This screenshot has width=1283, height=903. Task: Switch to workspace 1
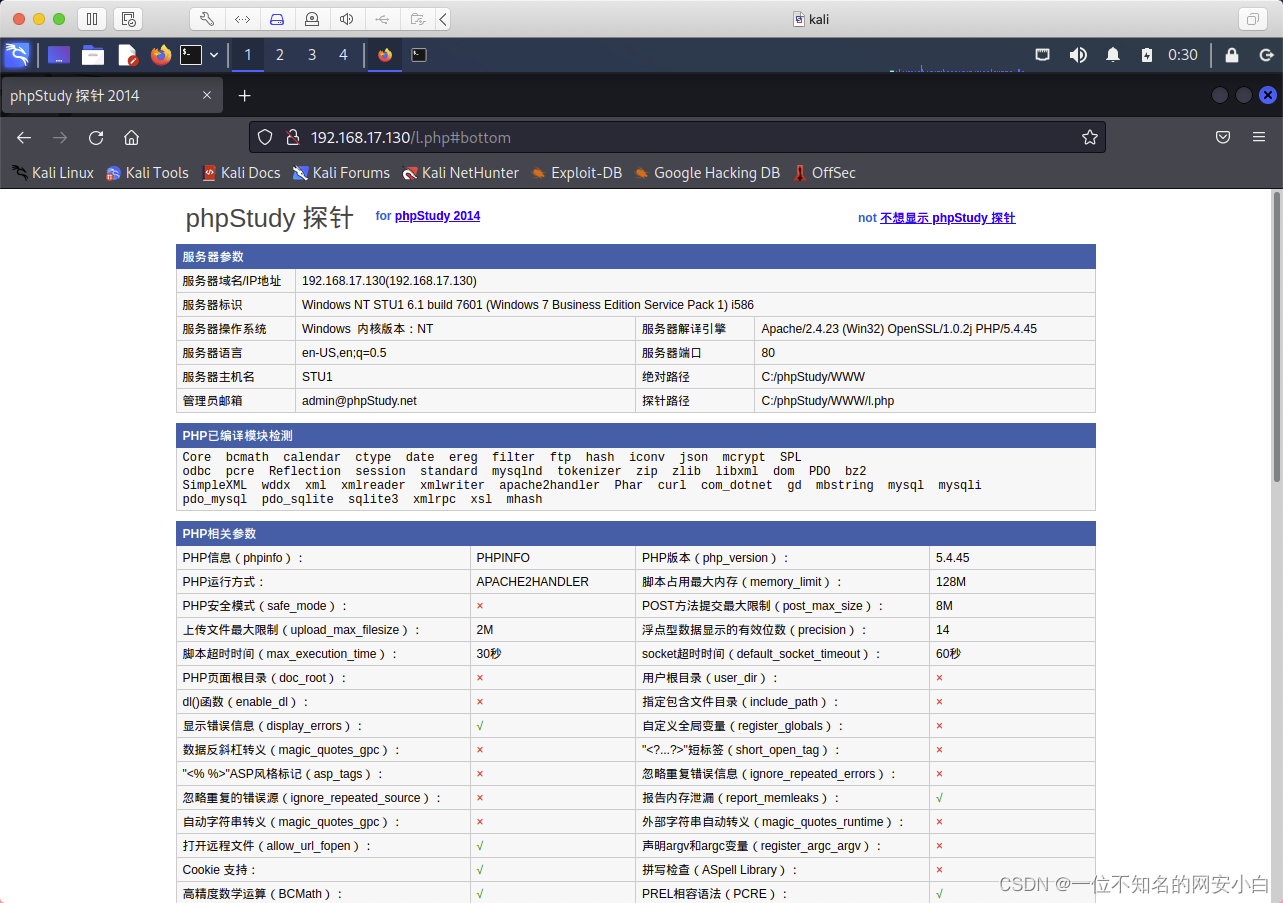(248, 55)
